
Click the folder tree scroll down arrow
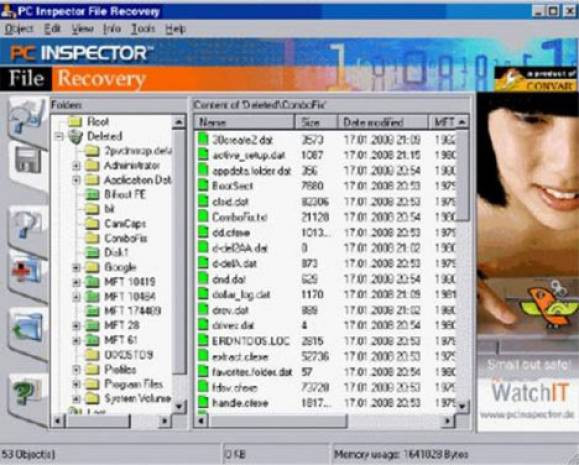pyautogui.click(x=179, y=407)
